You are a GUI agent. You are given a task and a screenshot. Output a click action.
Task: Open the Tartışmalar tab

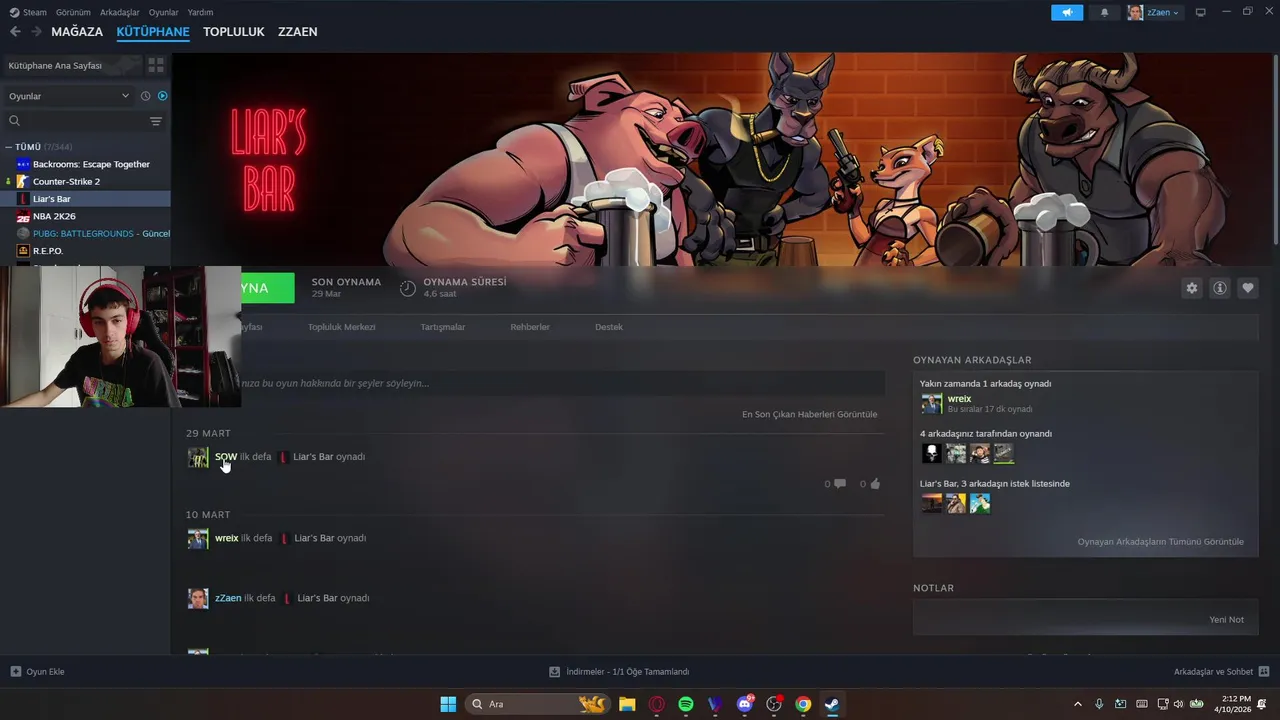[x=443, y=327]
